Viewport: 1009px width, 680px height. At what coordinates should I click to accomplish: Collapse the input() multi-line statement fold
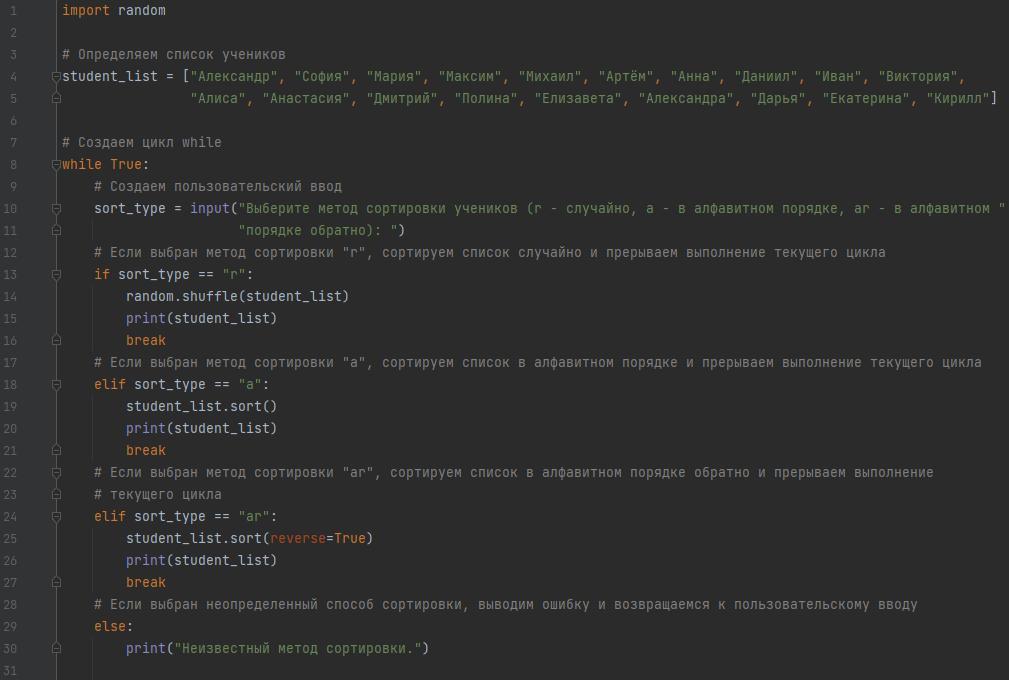tap(56, 208)
